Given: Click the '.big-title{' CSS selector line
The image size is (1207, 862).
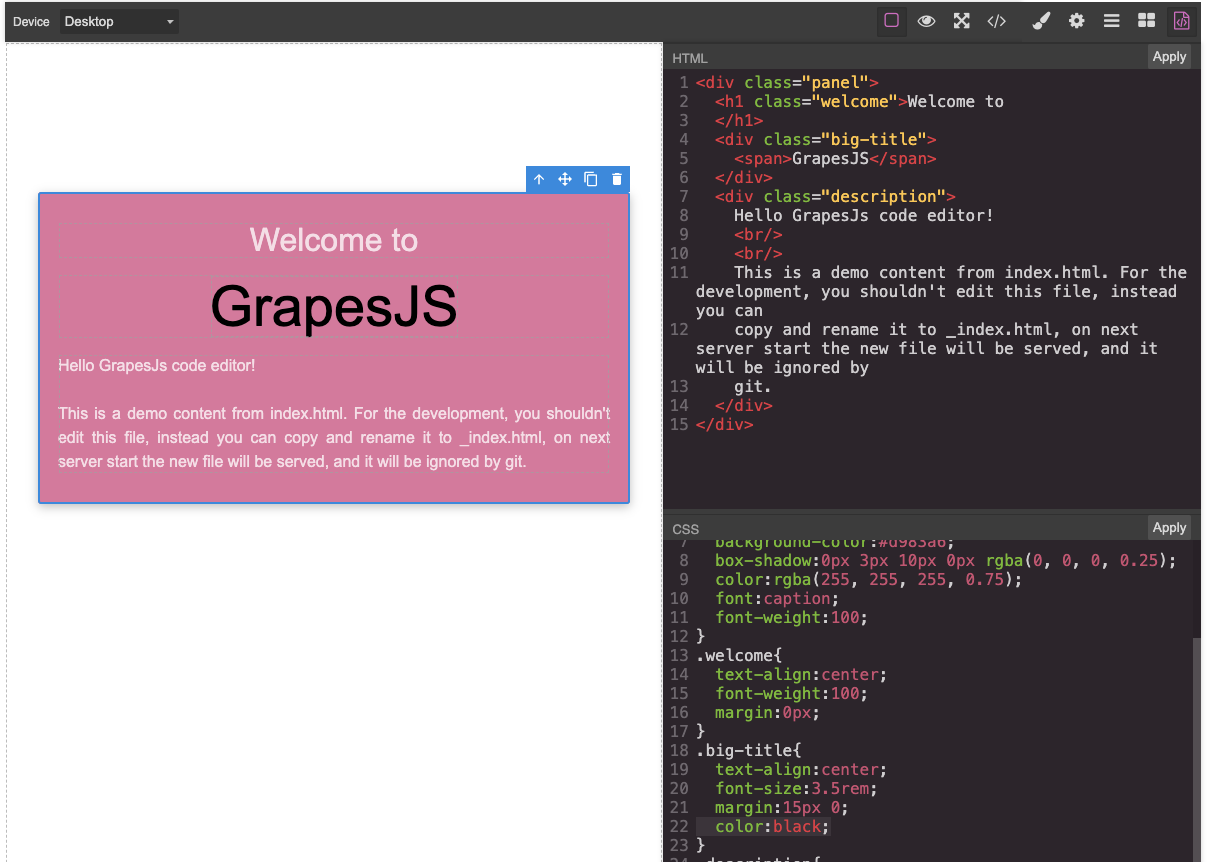Looking at the screenshot, I should point(749,751).
